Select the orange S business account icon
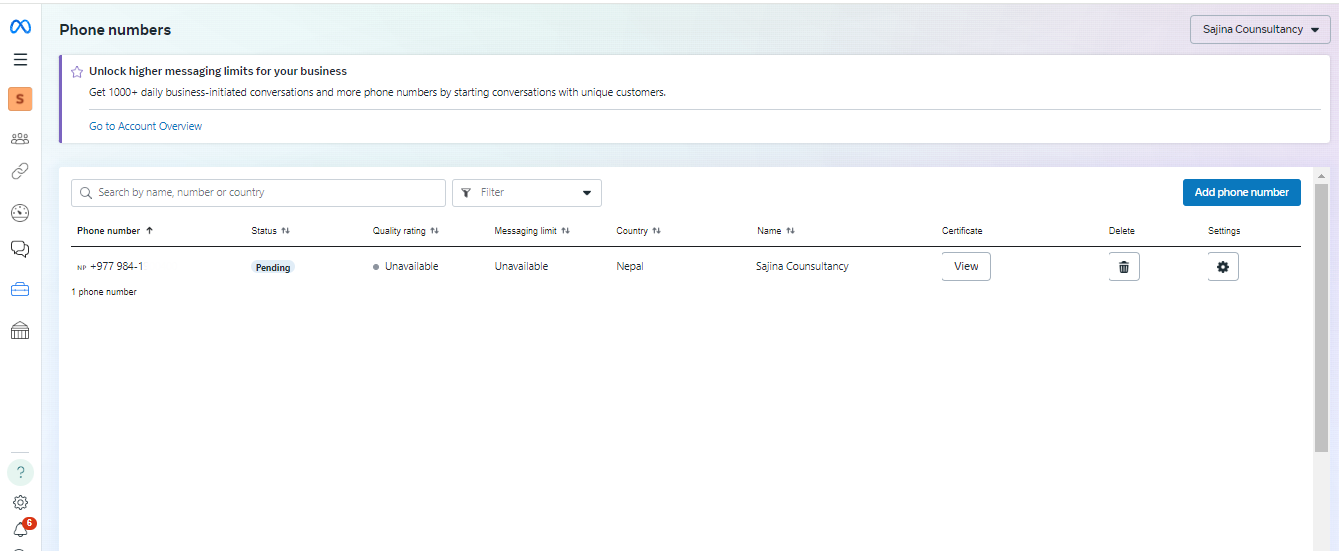 [x=20, y=99]
